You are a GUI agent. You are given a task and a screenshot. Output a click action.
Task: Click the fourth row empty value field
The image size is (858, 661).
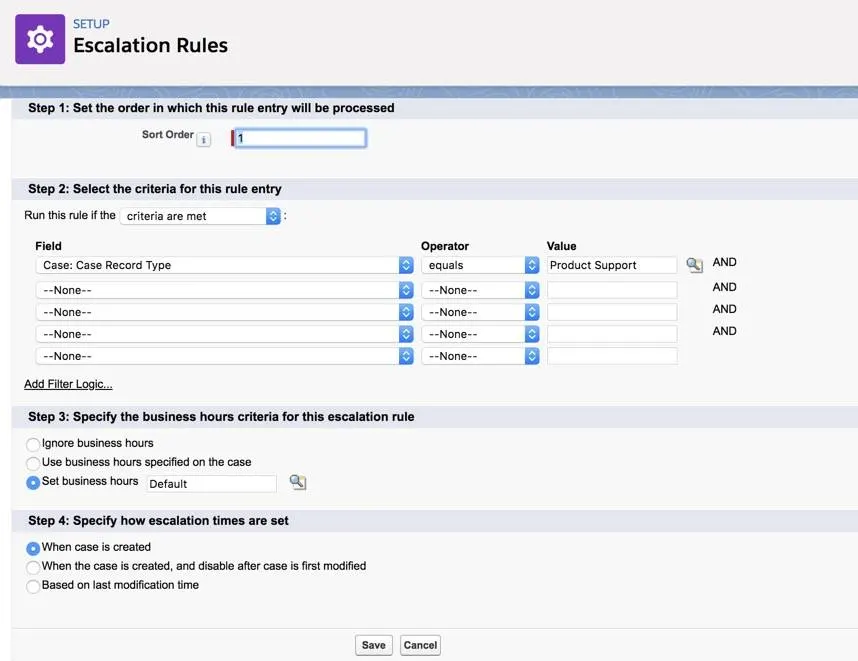tap(612, 334)
